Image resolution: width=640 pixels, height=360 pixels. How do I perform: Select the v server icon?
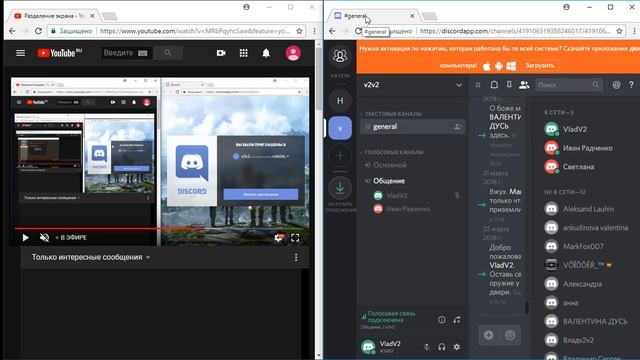click(340, 128)
